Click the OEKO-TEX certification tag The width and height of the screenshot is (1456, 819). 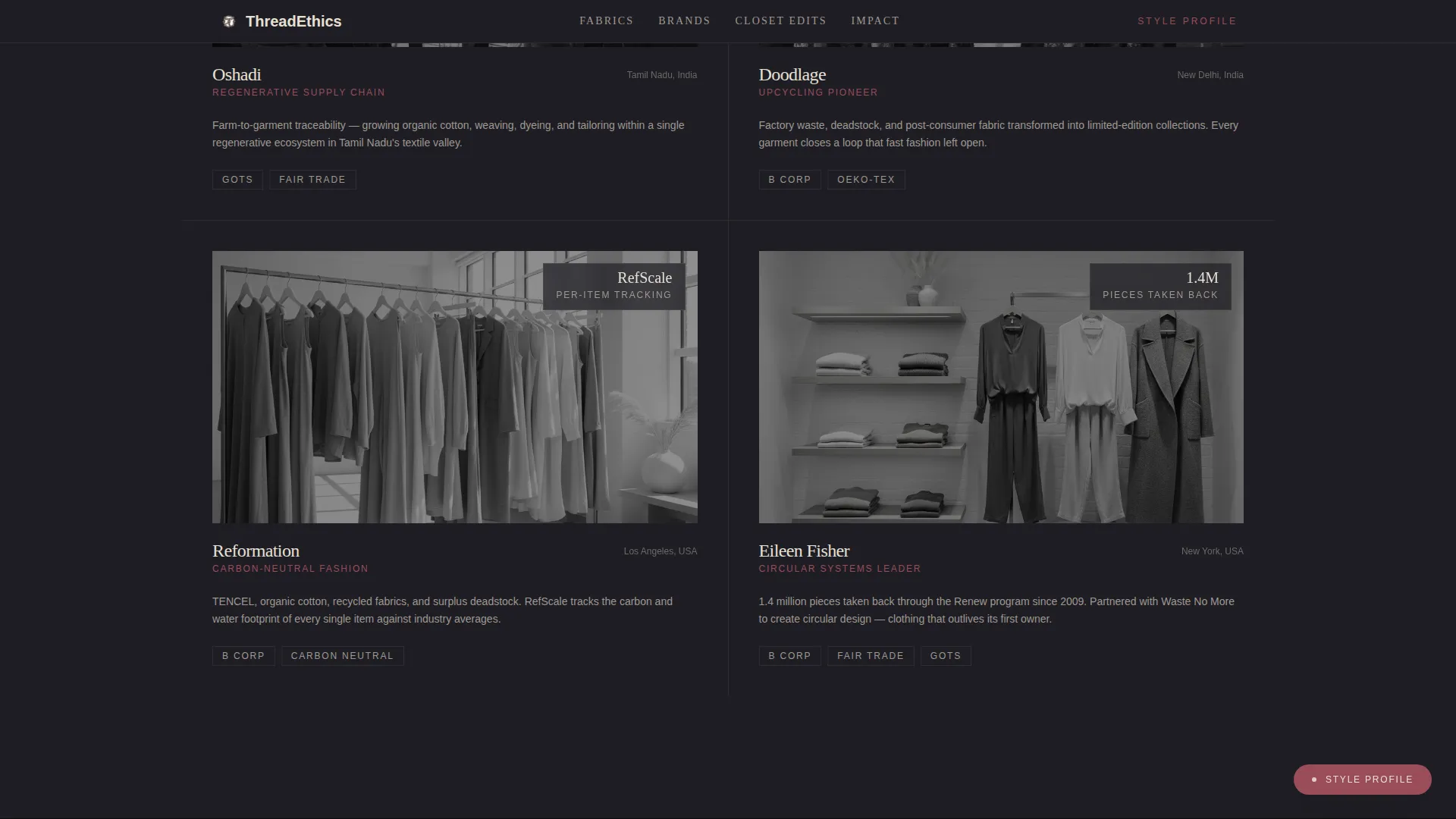pyautogui.click(x=866, y=180)
